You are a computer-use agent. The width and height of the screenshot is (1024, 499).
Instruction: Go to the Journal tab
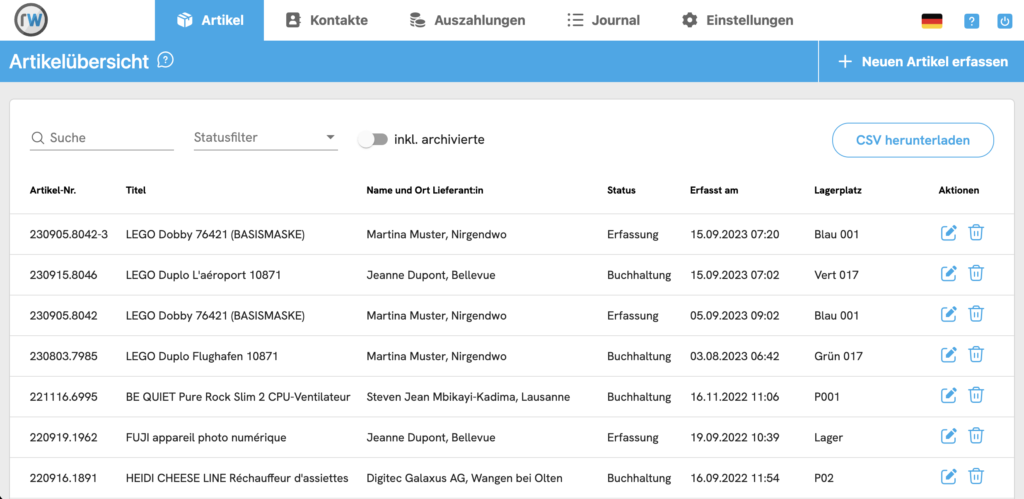[603, 20]
